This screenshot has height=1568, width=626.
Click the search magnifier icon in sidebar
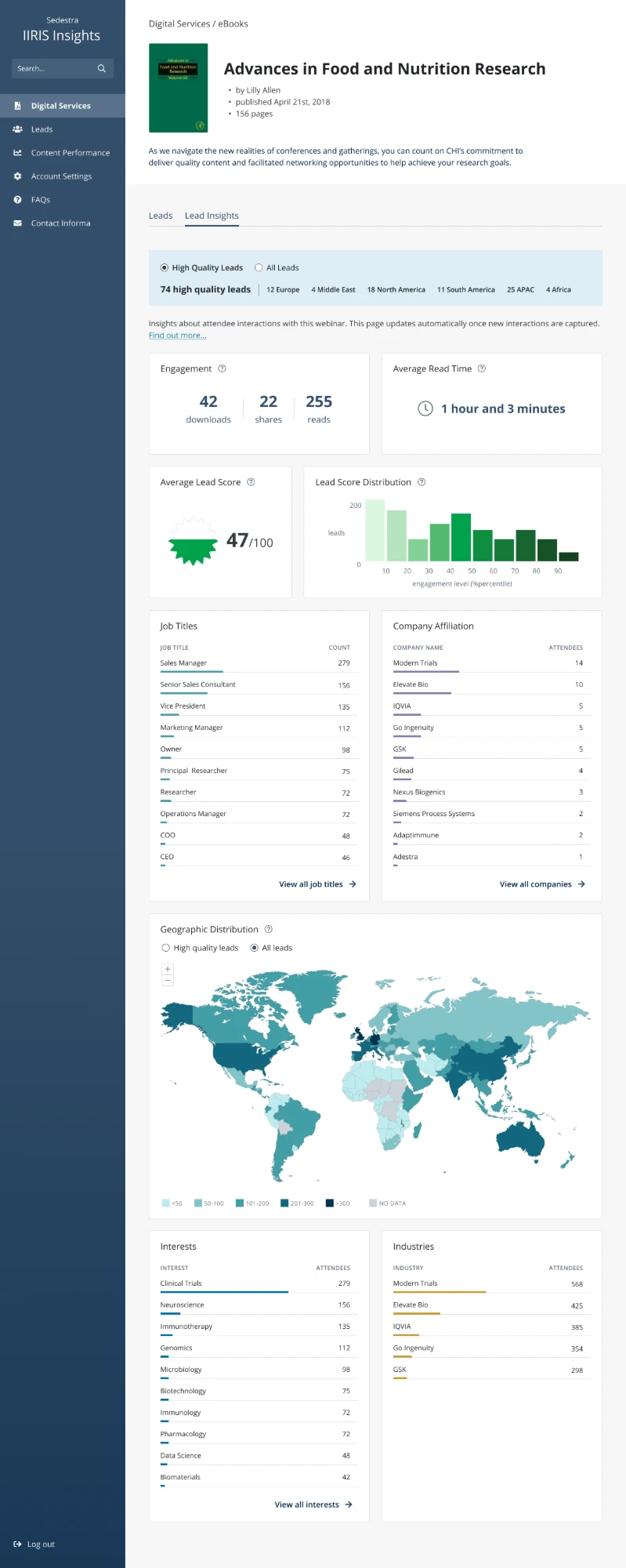[101, 69]
